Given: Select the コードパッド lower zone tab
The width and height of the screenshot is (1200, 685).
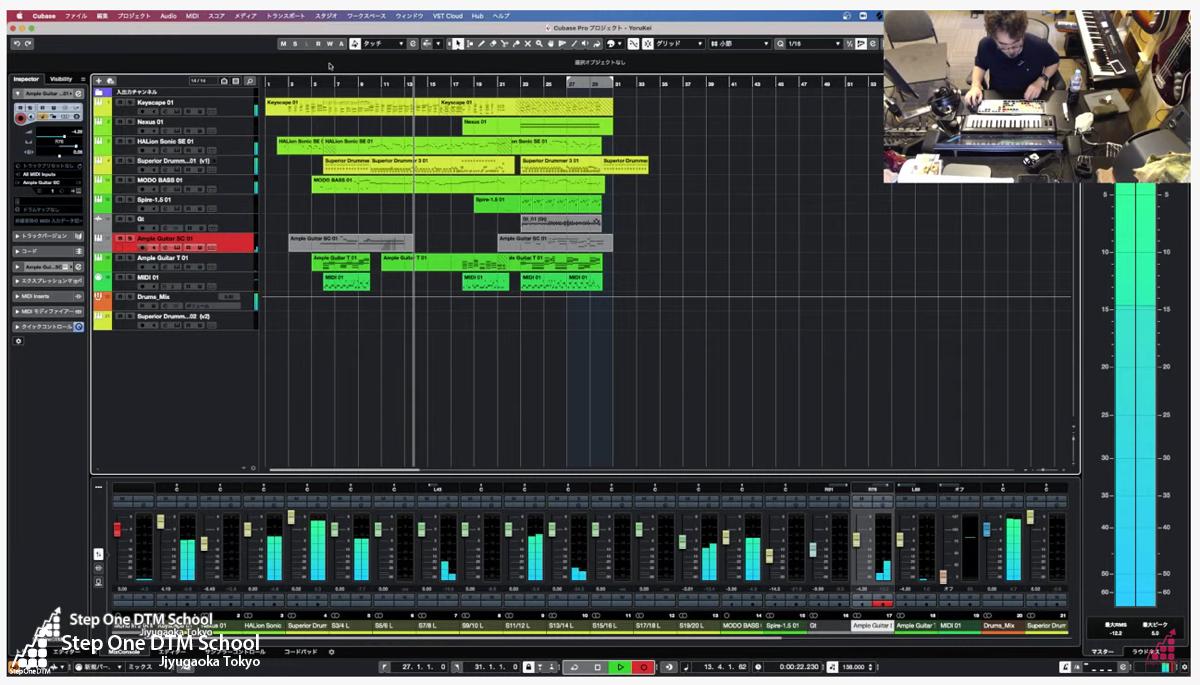Looking at the screenshot, I should coord(301,651).
